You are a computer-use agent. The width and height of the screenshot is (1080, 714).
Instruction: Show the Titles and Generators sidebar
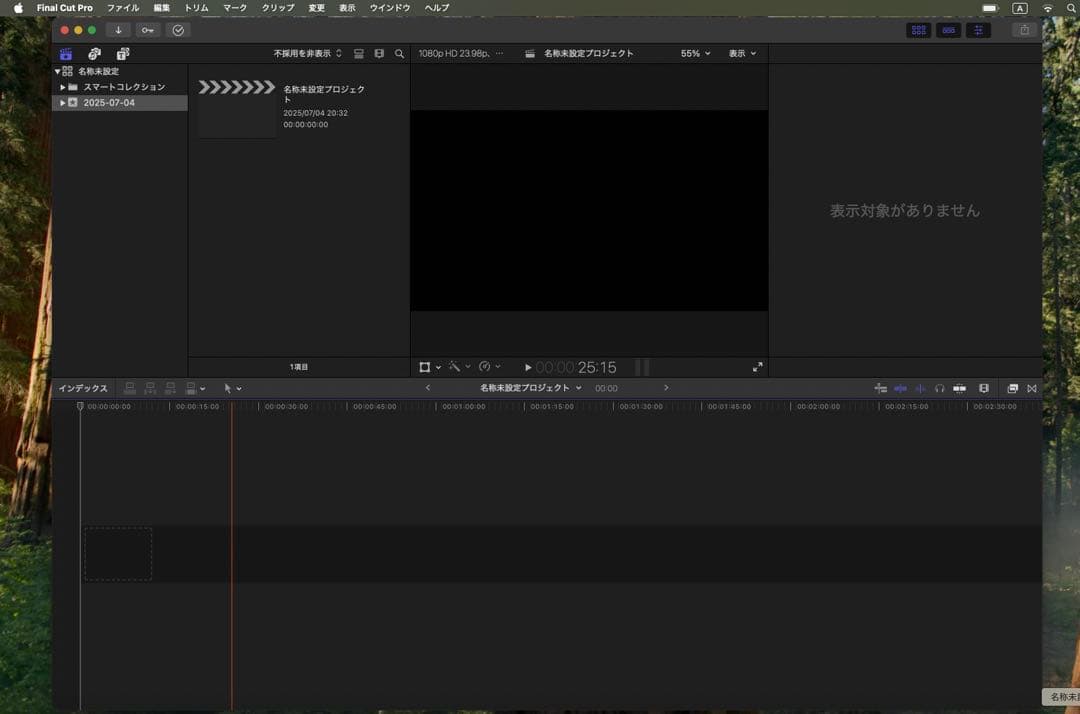[x=123, y=54]
